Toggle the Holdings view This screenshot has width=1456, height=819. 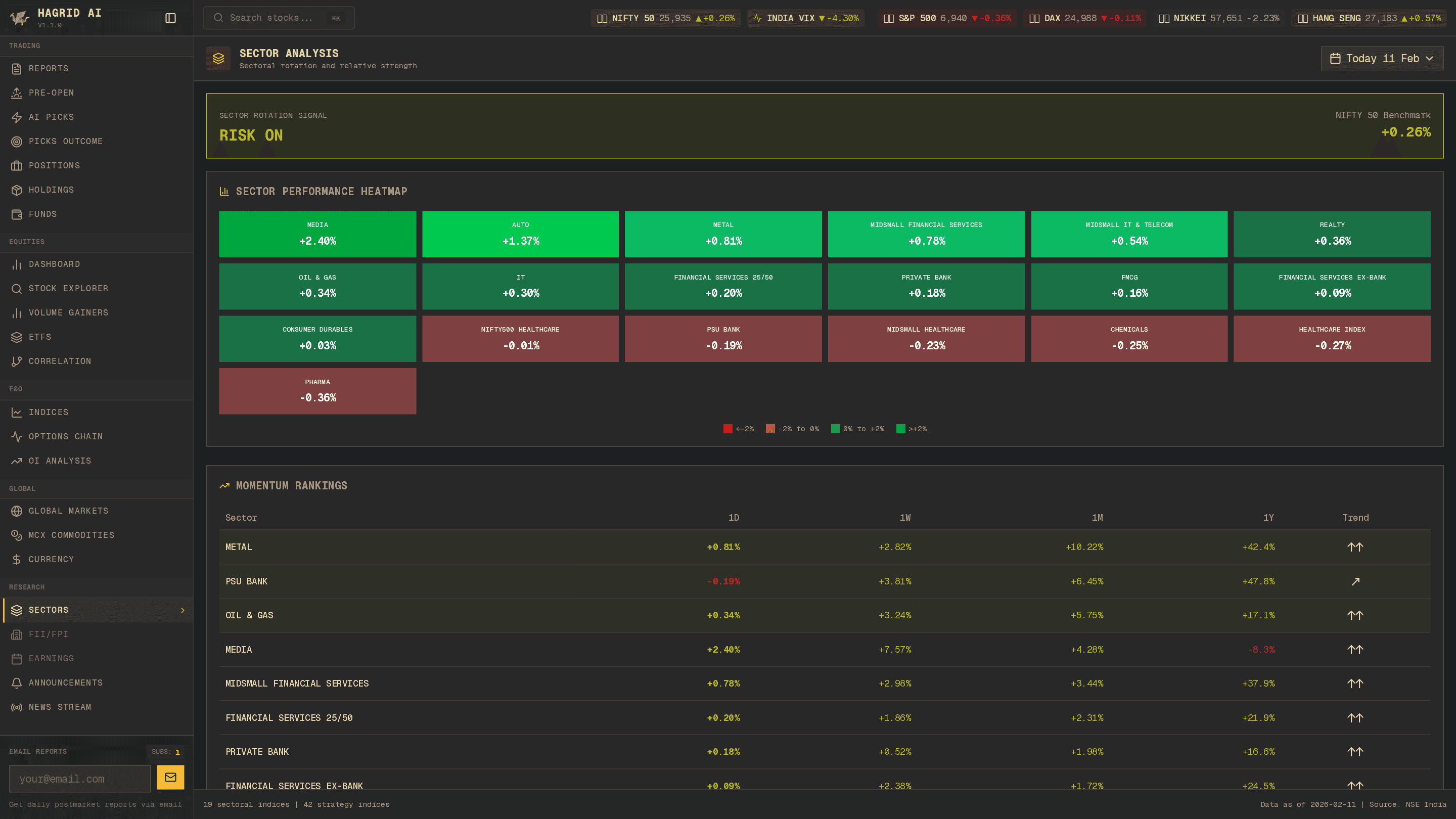51,190
